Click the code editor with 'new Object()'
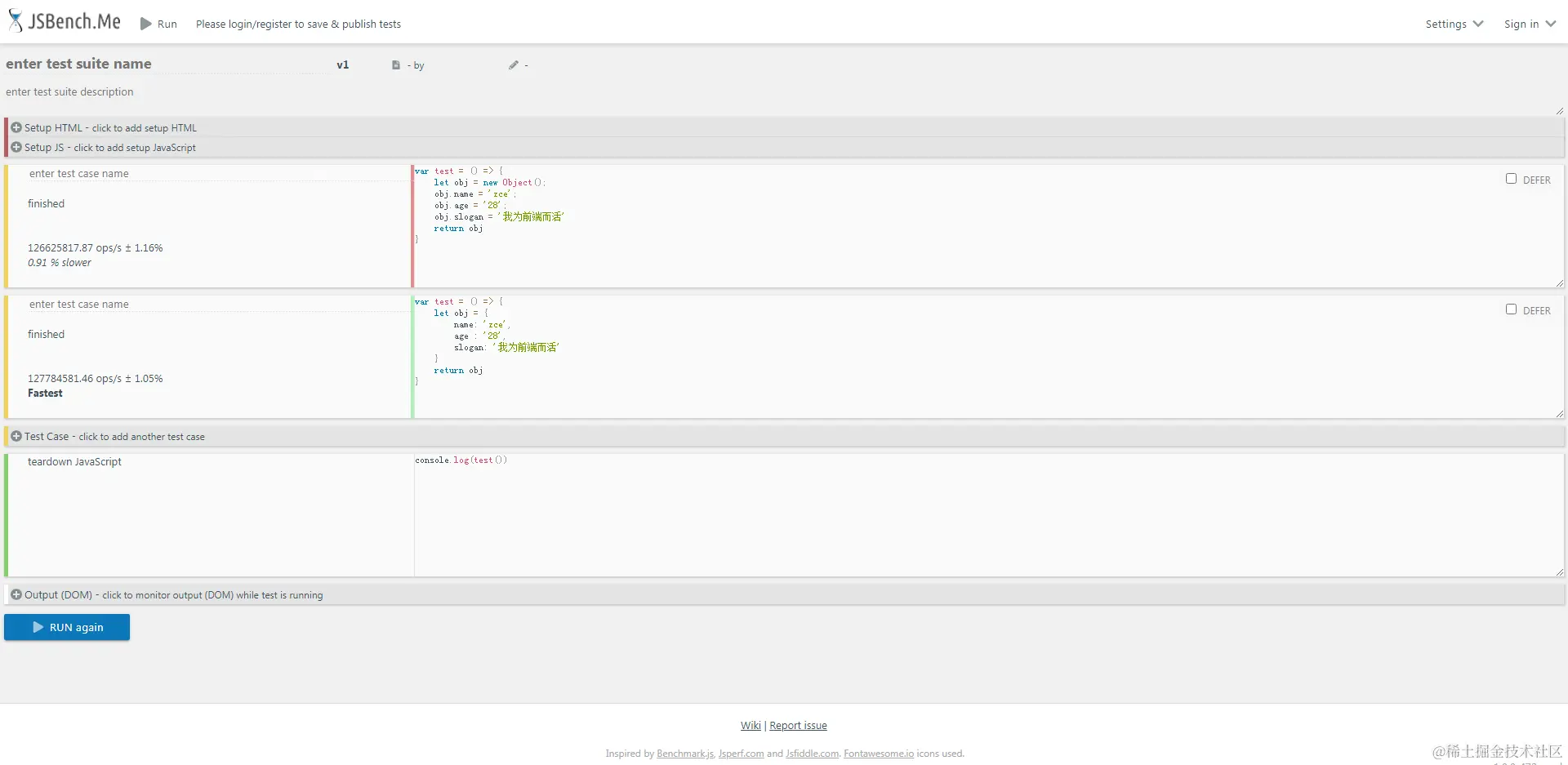Viewport: 1568px width, 765px height. tap(988, 225)
